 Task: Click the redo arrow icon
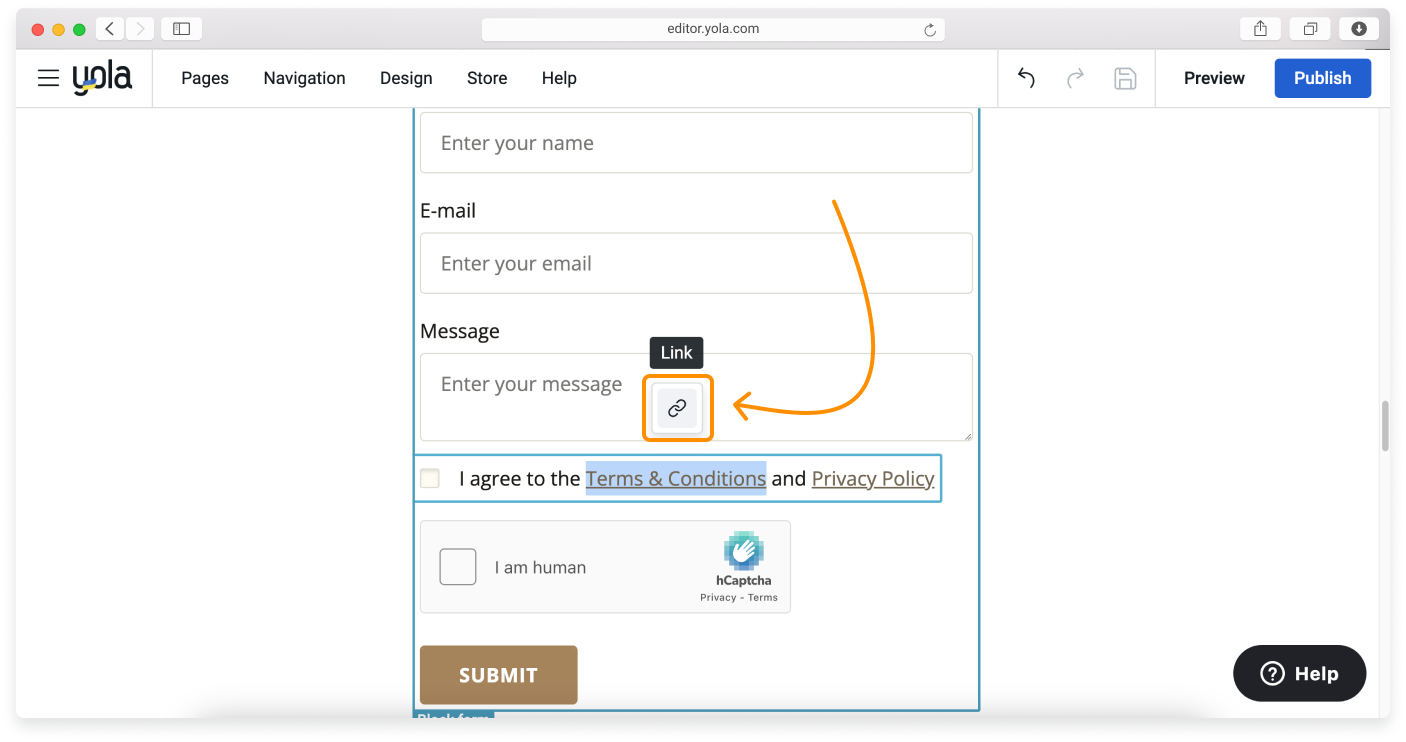pos(1076,78)
